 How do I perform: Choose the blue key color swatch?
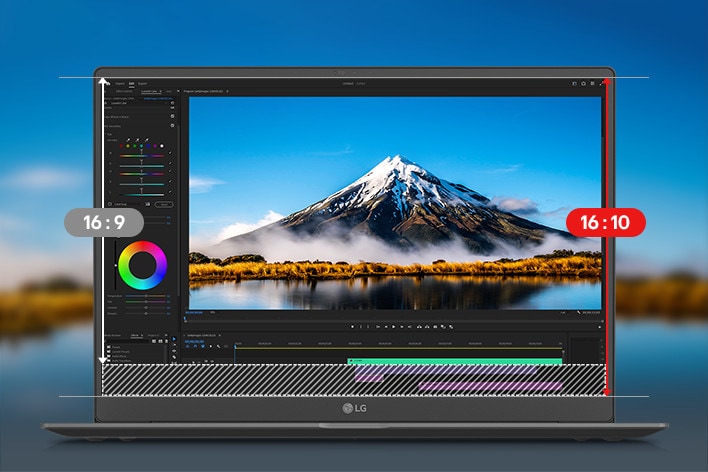(148, 146)
